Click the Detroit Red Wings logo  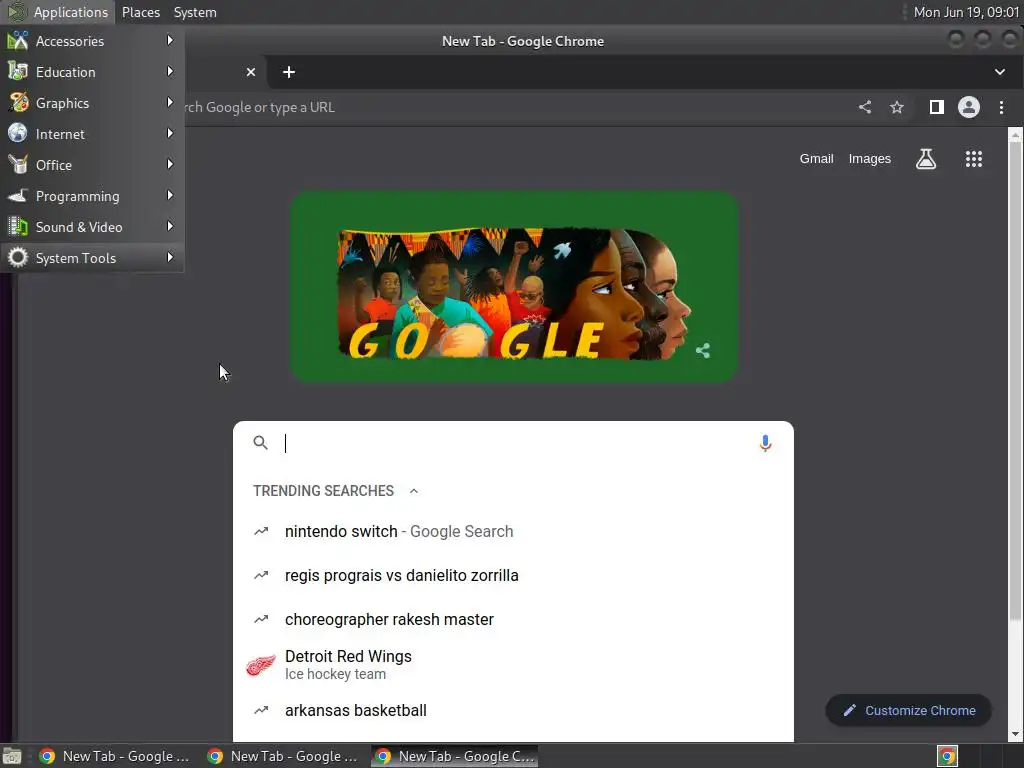coord(261,665)
